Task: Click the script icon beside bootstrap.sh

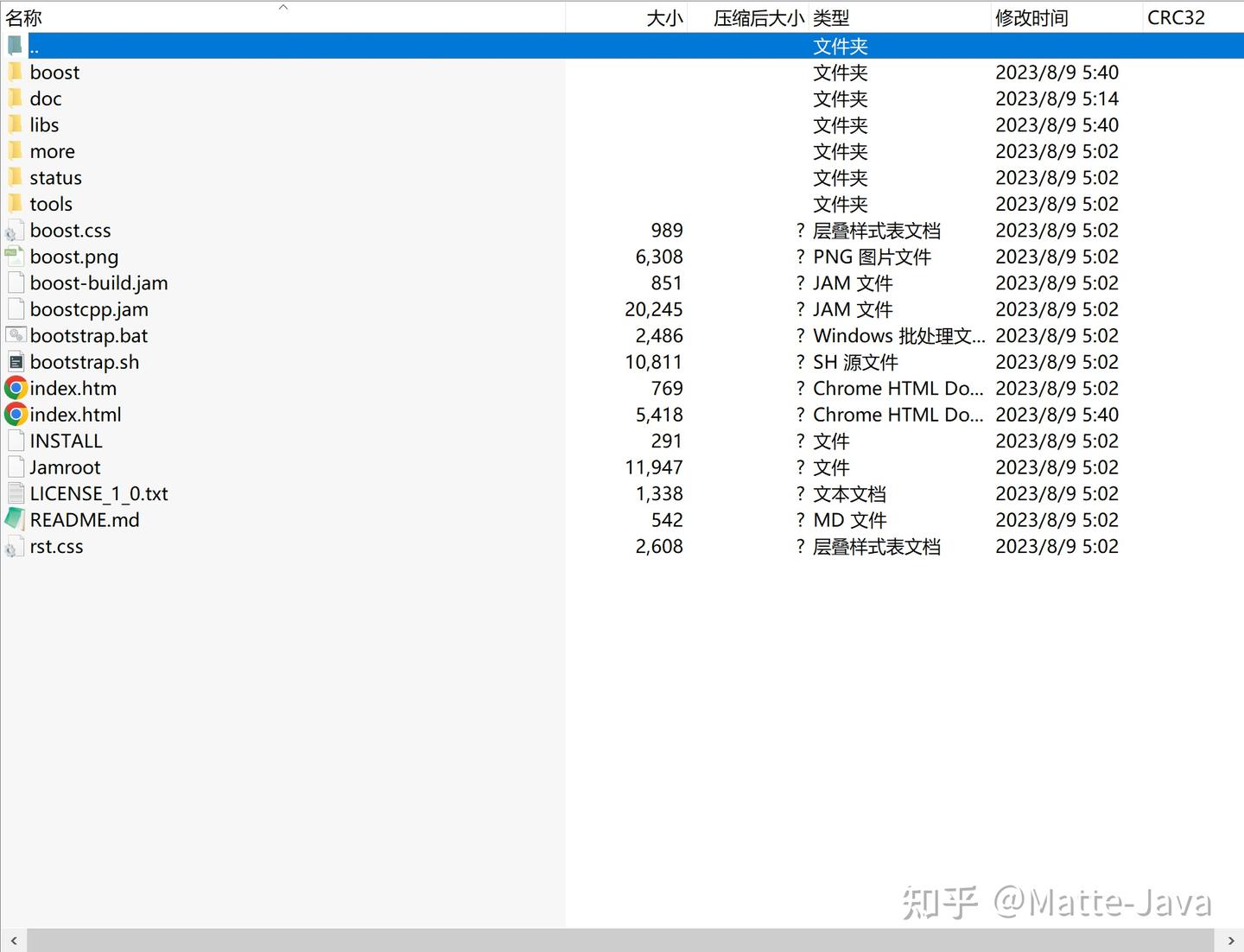Action: point(16,362)
